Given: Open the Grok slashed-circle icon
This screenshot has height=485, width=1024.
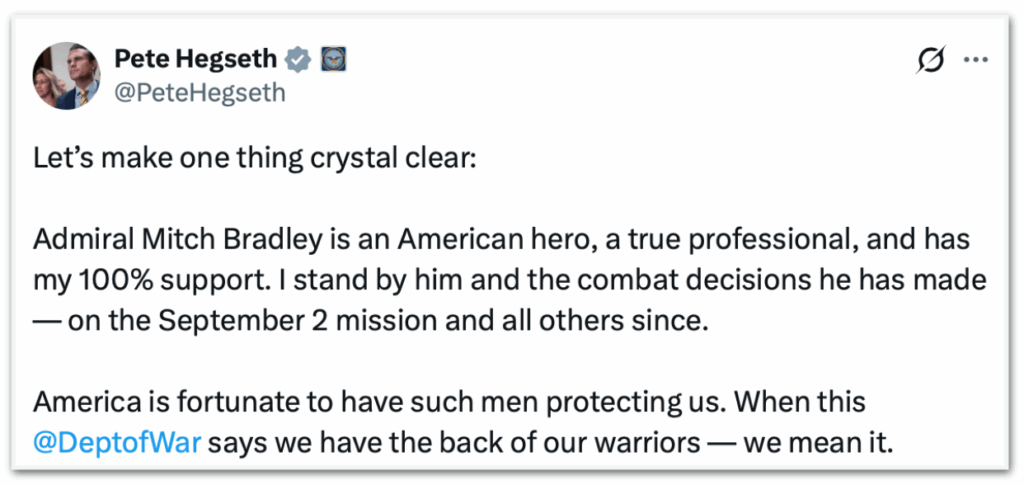Looking at the screenshot, I should pos(930,61).
